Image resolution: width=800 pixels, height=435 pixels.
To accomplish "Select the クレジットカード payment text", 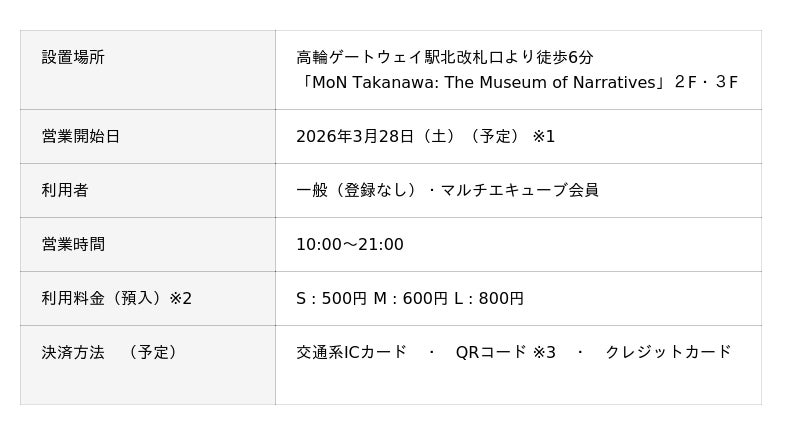I will click(668, 352).
